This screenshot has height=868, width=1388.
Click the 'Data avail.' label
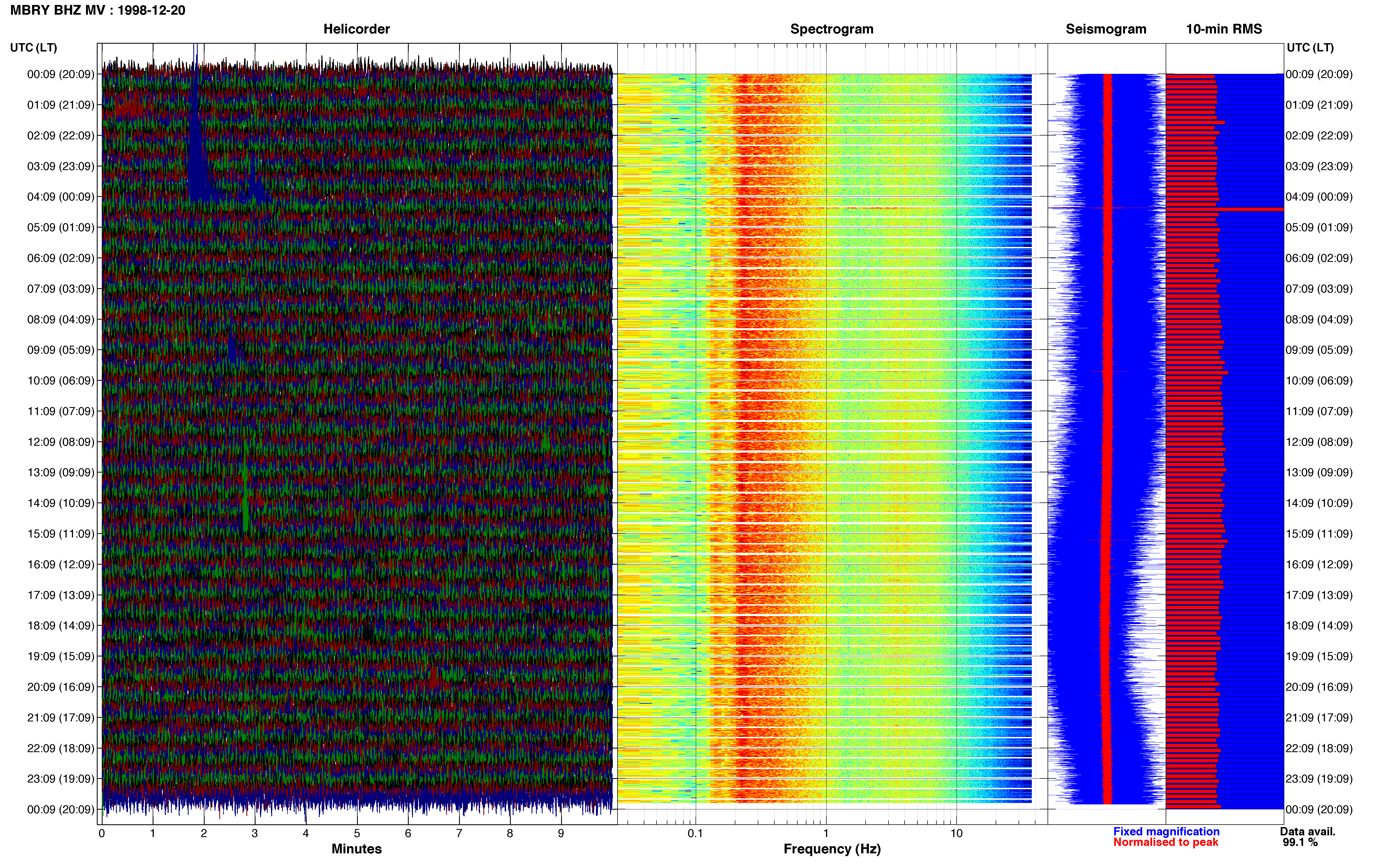1308,831
